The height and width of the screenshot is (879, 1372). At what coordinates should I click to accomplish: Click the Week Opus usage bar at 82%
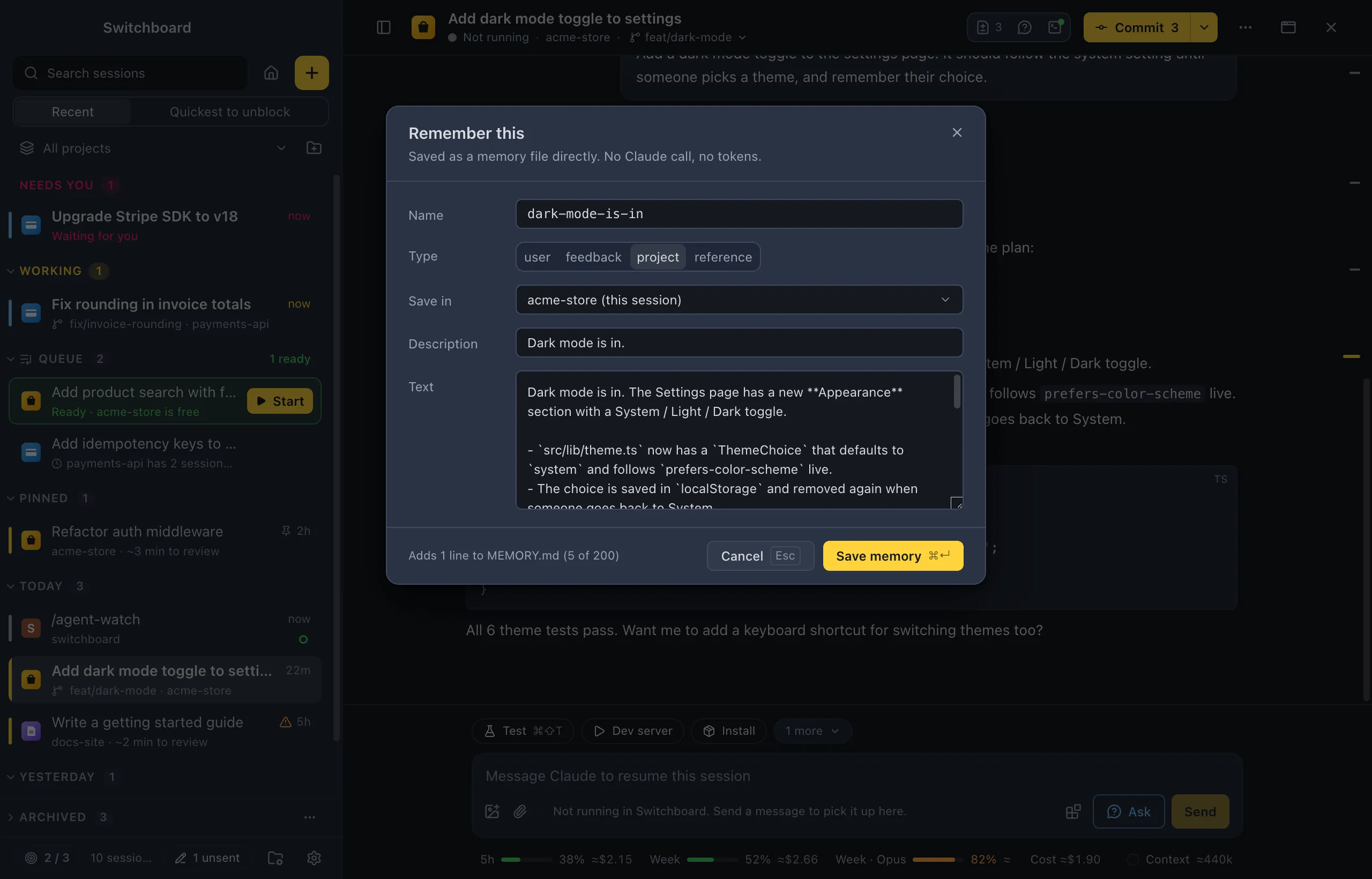937,859
